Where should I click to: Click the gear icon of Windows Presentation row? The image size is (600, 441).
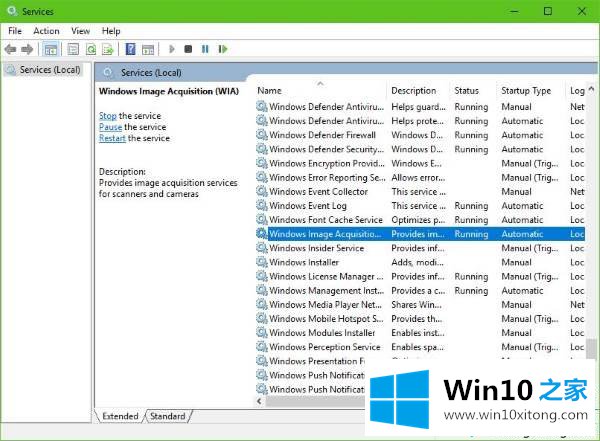[x=262, y=361]
